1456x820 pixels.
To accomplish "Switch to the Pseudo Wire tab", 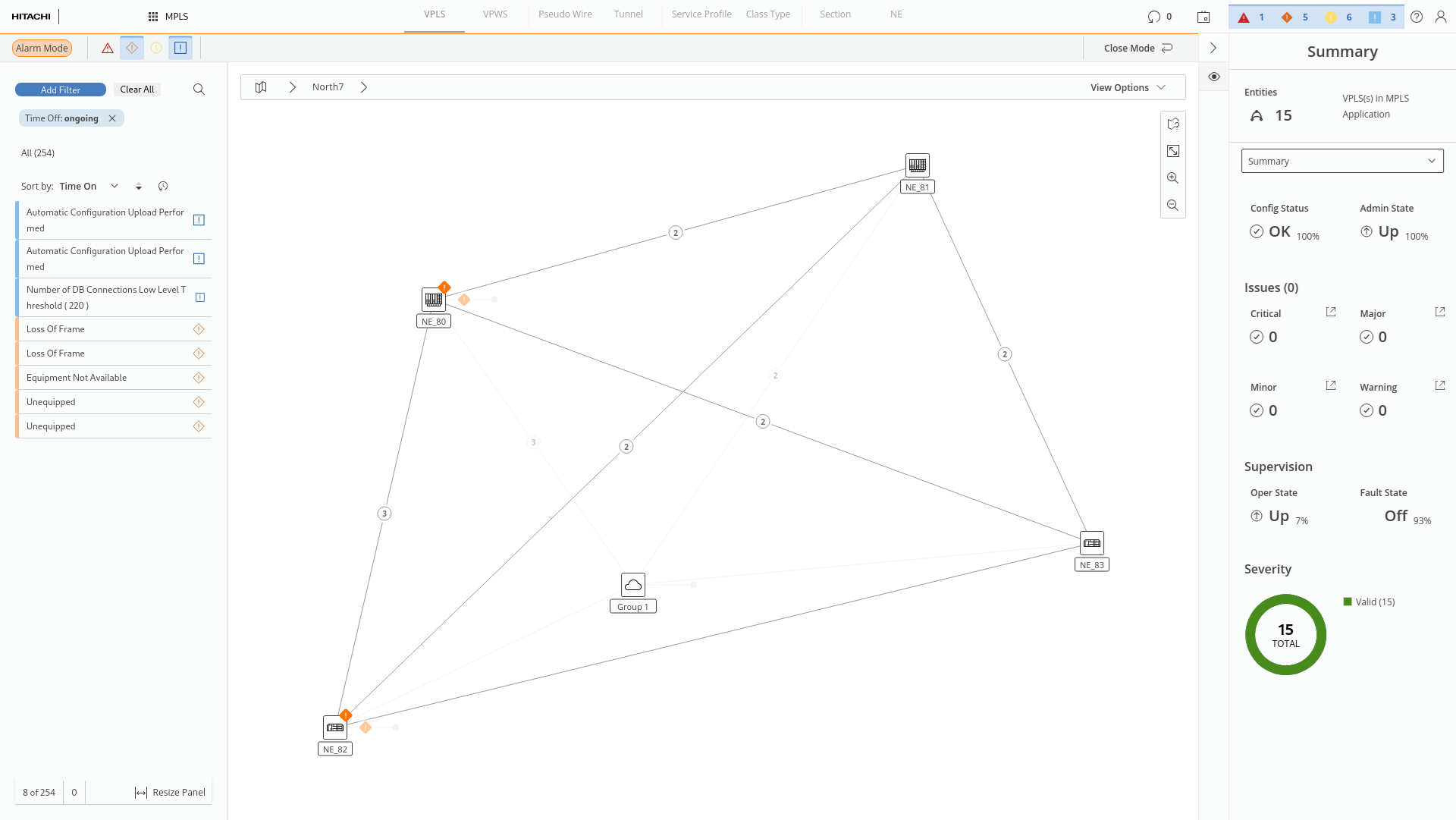I will [x=565, y=14].
